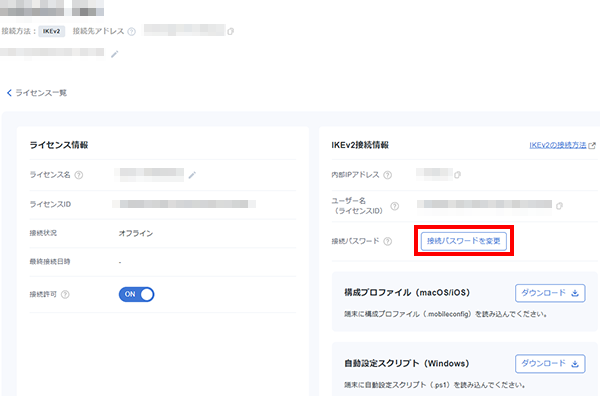The image size is (600, 396).
Task: Open help for 接続先アドレス
Action: click(131, 31)
